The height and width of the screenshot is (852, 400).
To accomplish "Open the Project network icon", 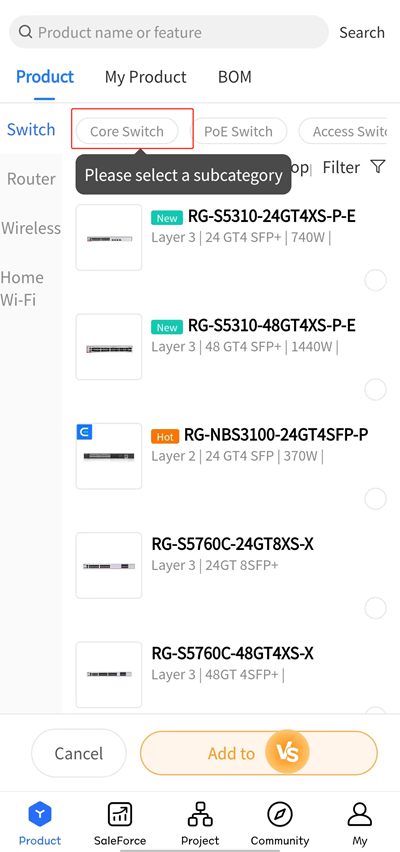I will pyautogui.click(x=200, y=815).
